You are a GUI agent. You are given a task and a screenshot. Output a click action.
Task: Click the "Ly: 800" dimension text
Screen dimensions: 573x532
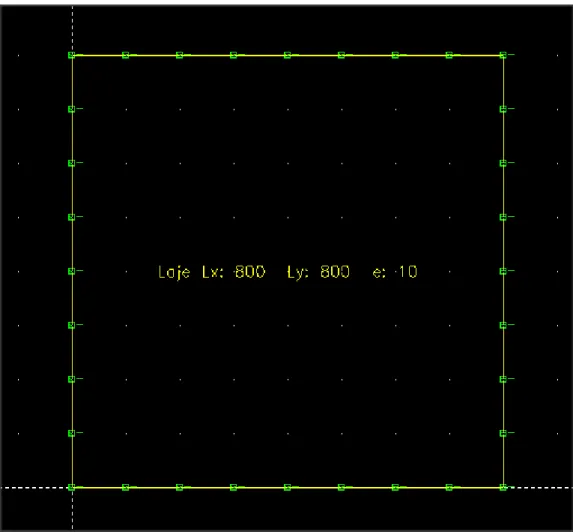[319, 272]
